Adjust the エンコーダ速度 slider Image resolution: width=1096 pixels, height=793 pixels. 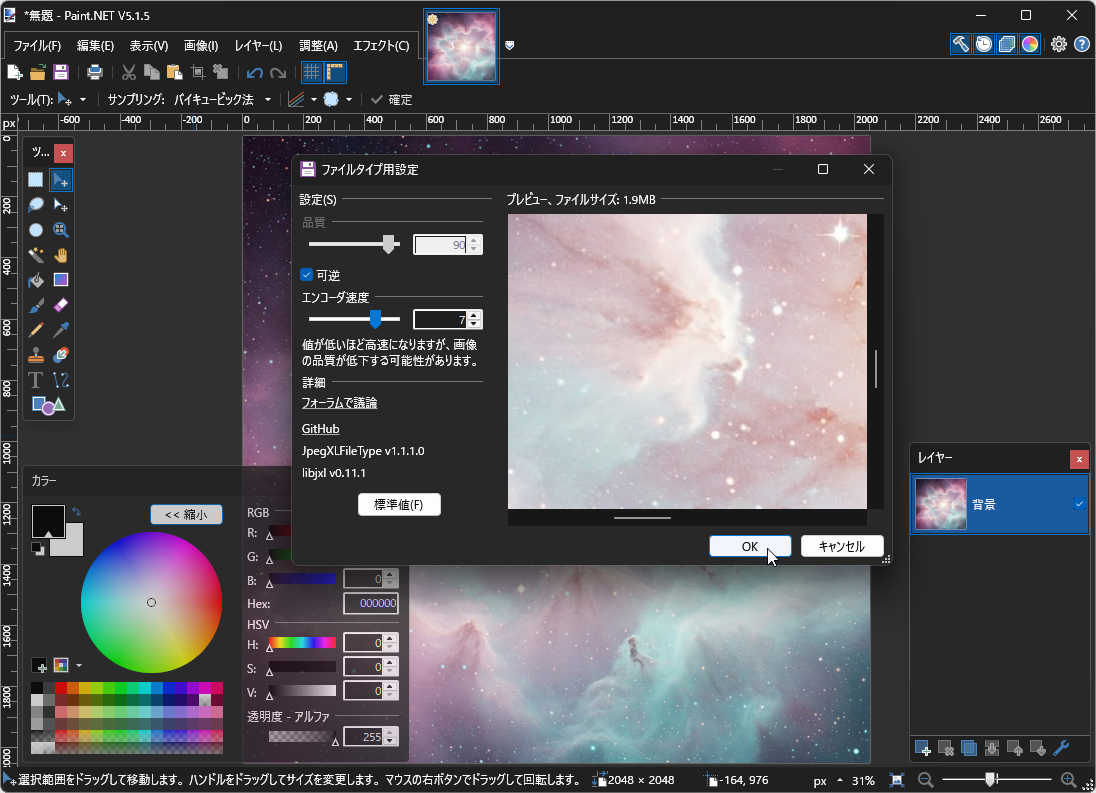(374, 319)
